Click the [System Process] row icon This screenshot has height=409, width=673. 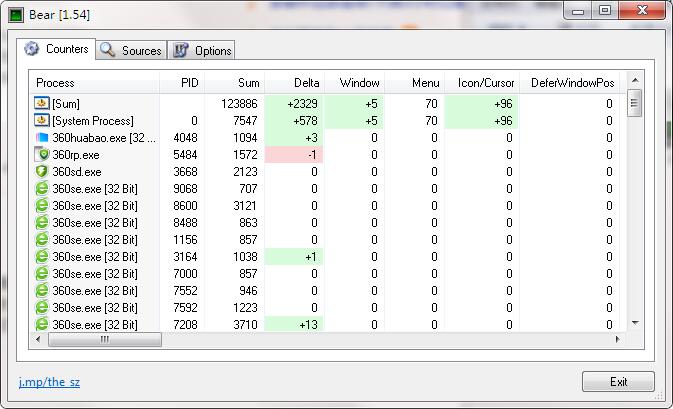42,120
